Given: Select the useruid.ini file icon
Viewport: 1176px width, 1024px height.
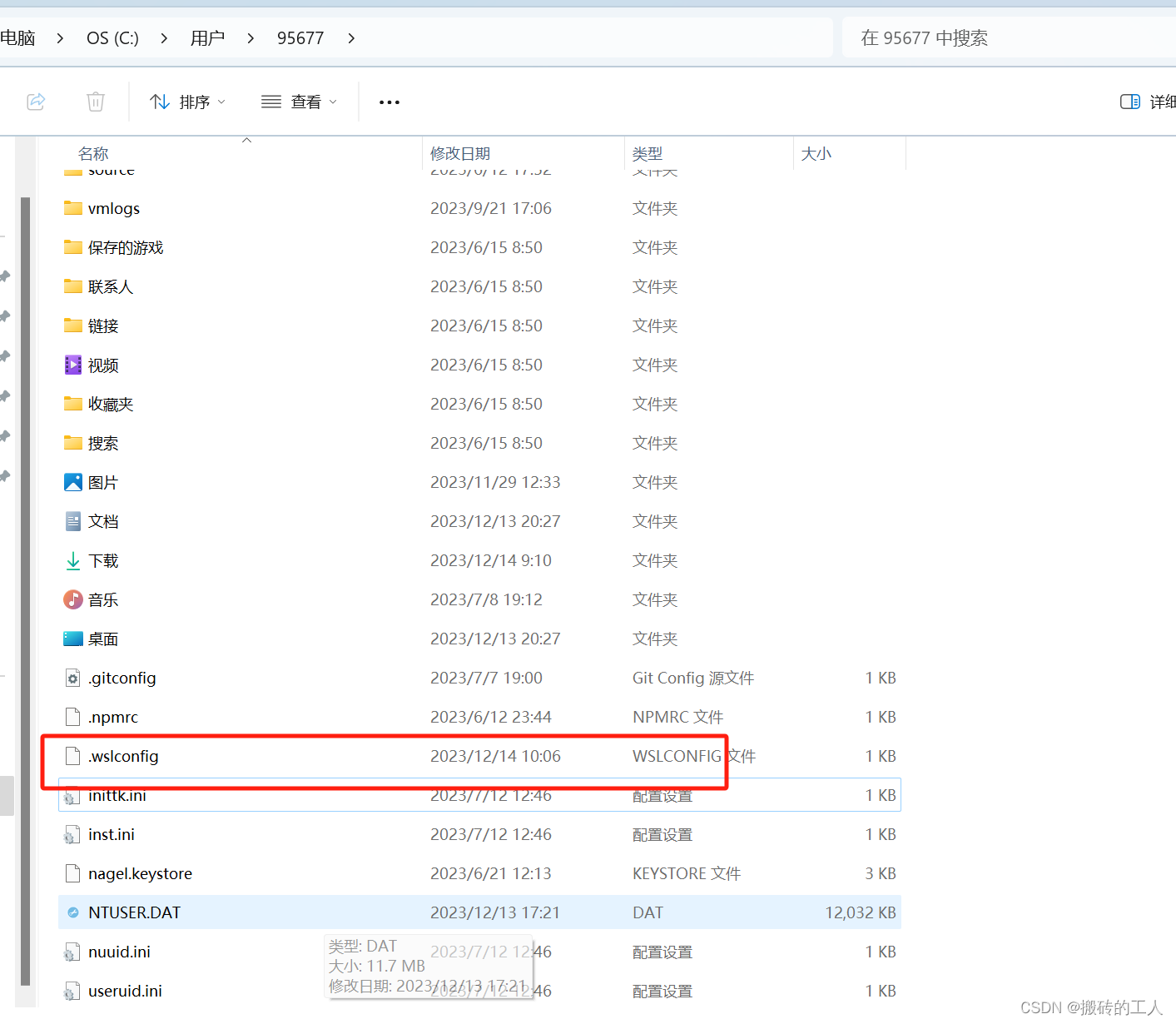Looking at the screenshot, I should 73,991.
